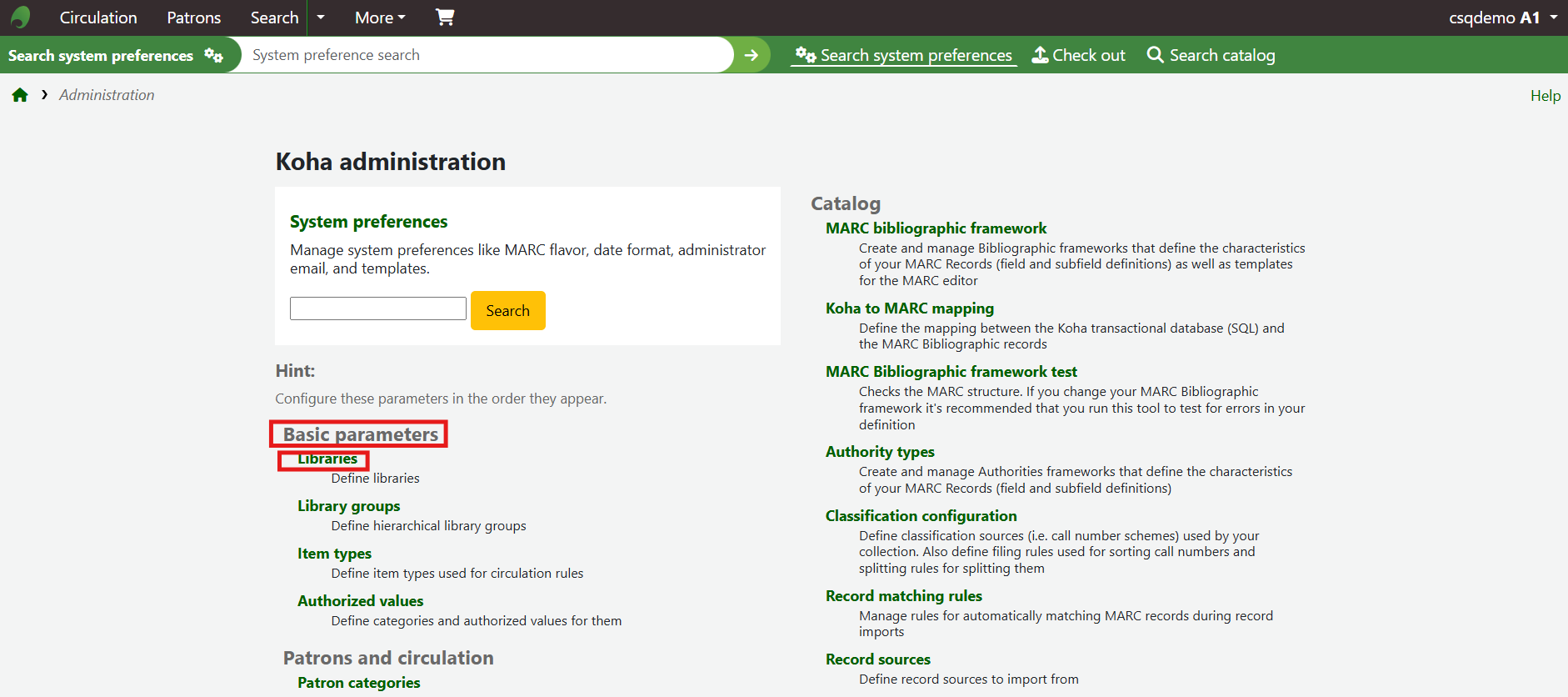Viewport: 1568px width, 697px height.
Task: Expand the csqdemo A1 user menu
Action: tap(1503, 18)
